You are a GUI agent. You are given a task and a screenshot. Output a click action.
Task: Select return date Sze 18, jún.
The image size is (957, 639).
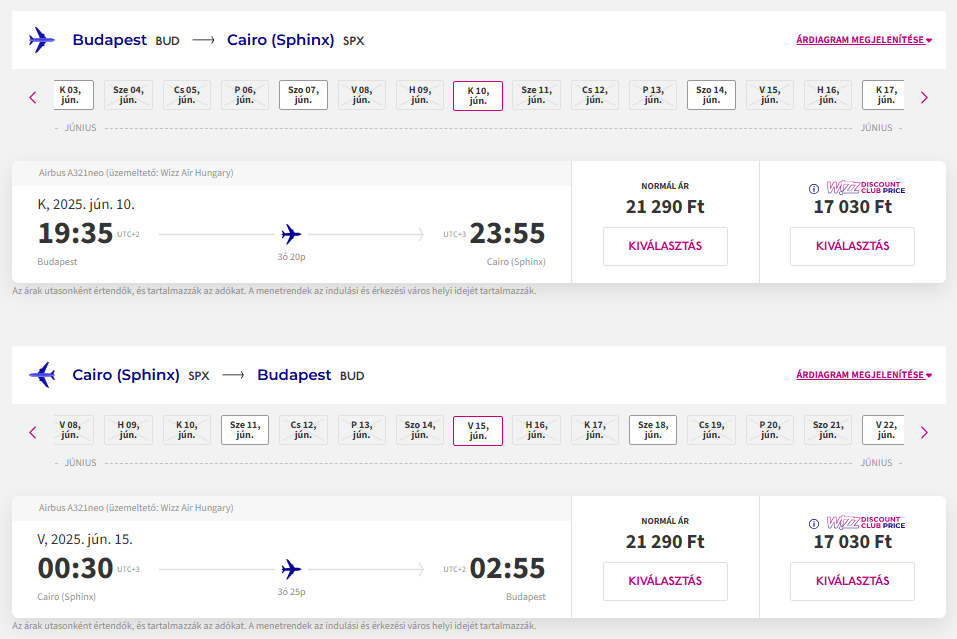click(653, 430)
